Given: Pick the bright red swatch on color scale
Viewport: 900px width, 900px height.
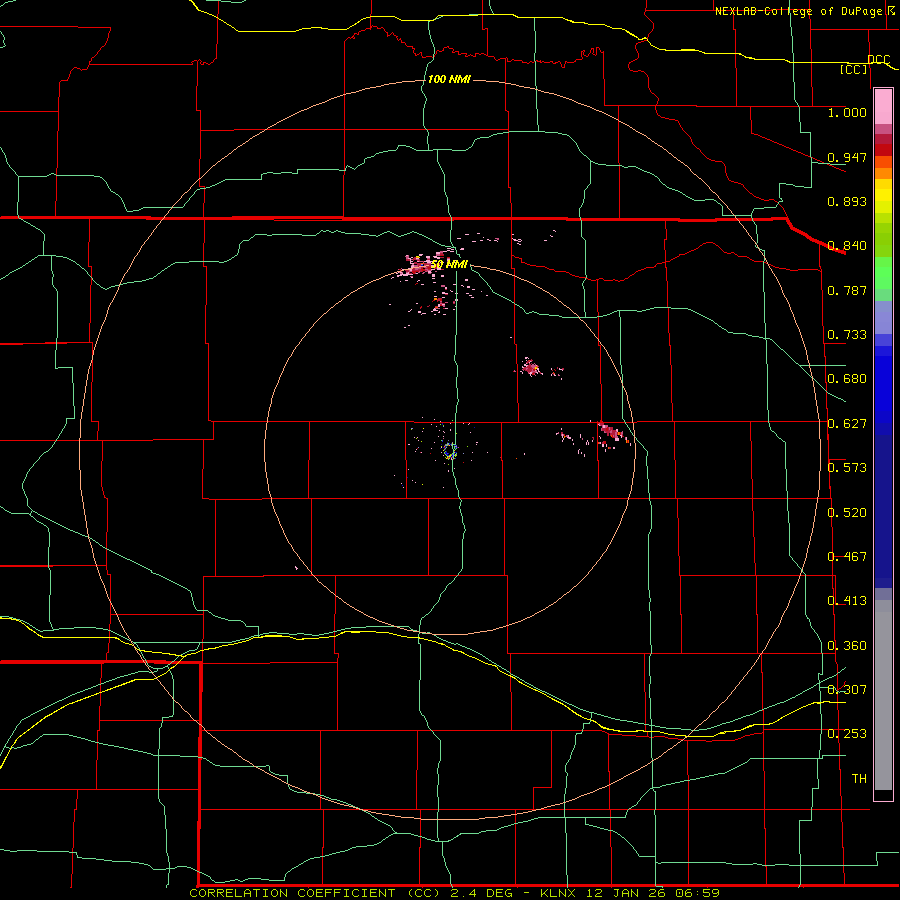Looking at the screenshot, I should 883,150.
